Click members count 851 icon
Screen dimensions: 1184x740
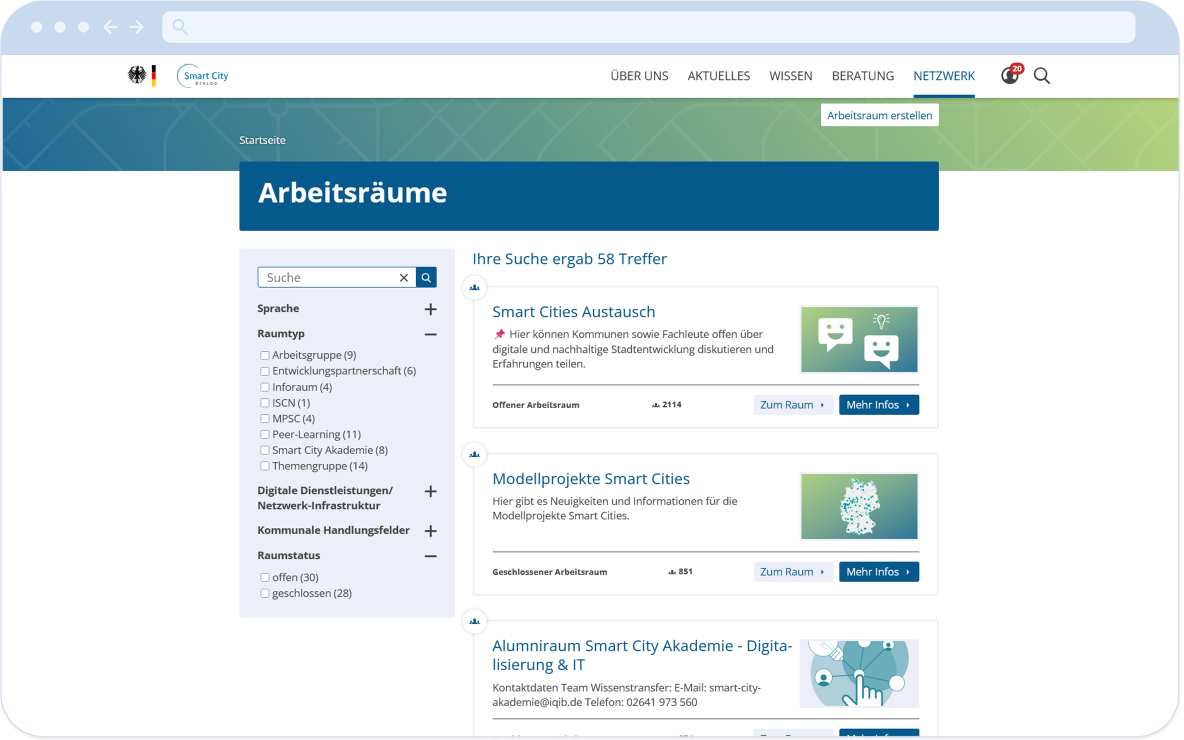(671, 572)
